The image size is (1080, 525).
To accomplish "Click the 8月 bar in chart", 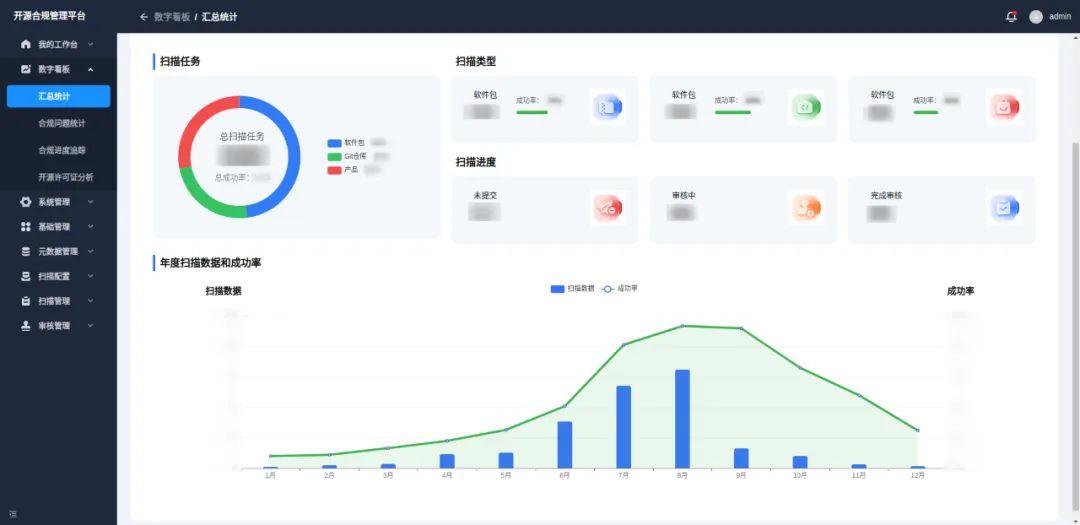I will click(x=682, y=419).
